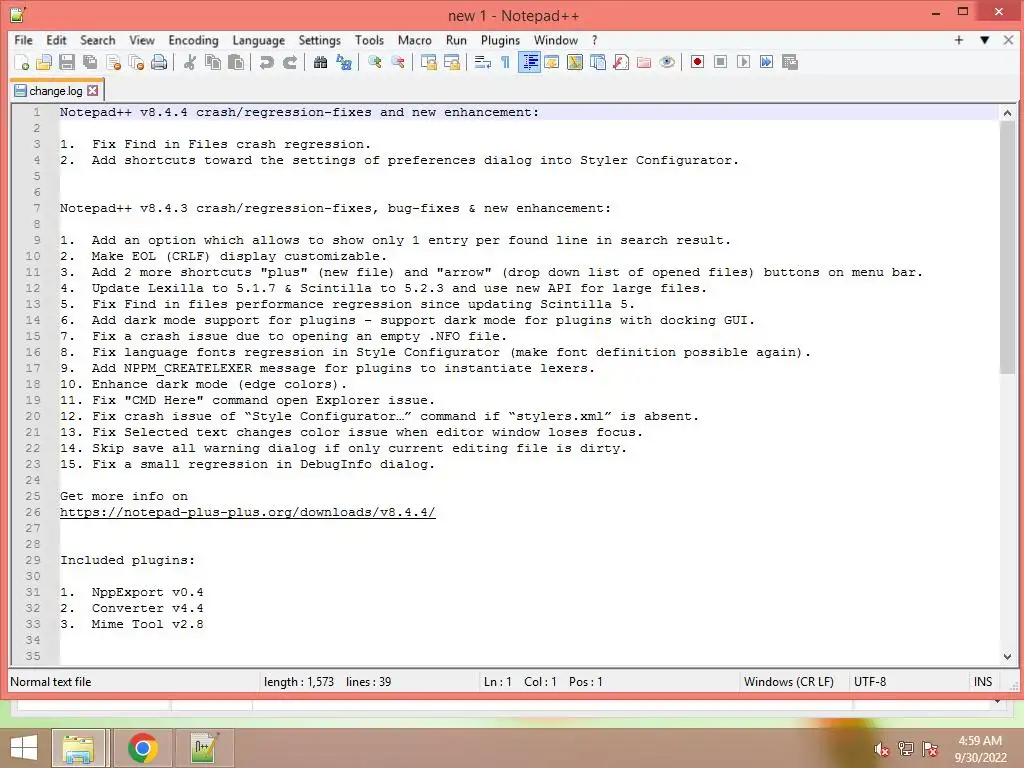This screenshot has width=1024, height=768.
Task: Open Define your language toolbar icon
Action: [x=552, y=62]
